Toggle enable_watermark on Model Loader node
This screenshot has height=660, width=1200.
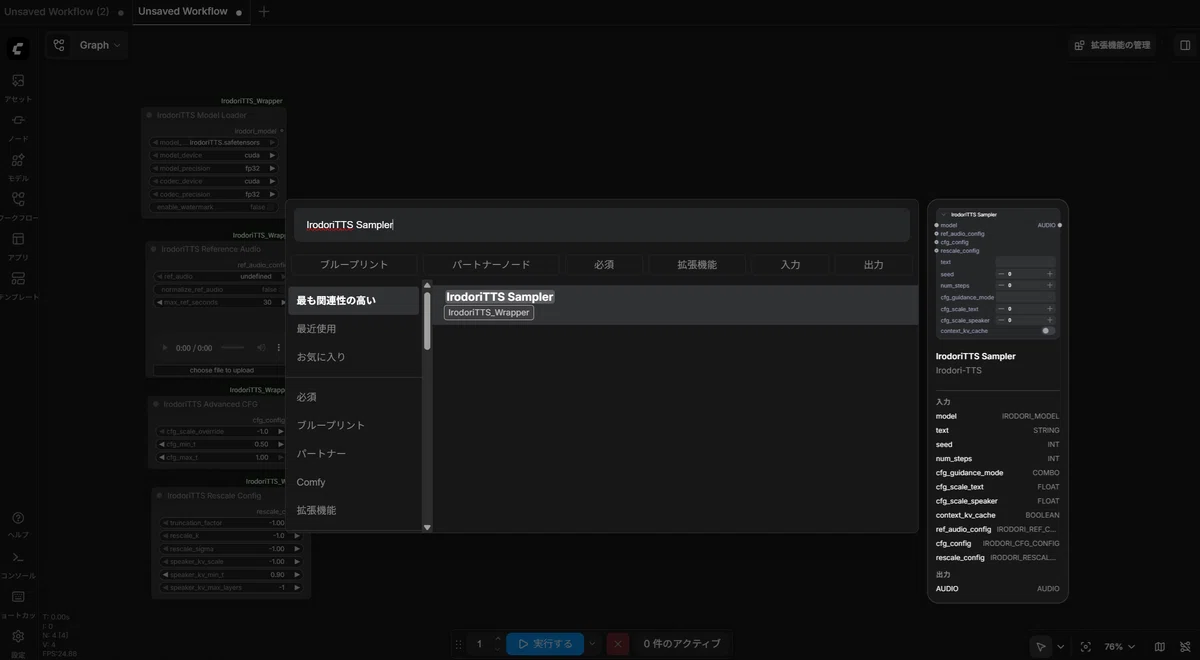point(214,207)
